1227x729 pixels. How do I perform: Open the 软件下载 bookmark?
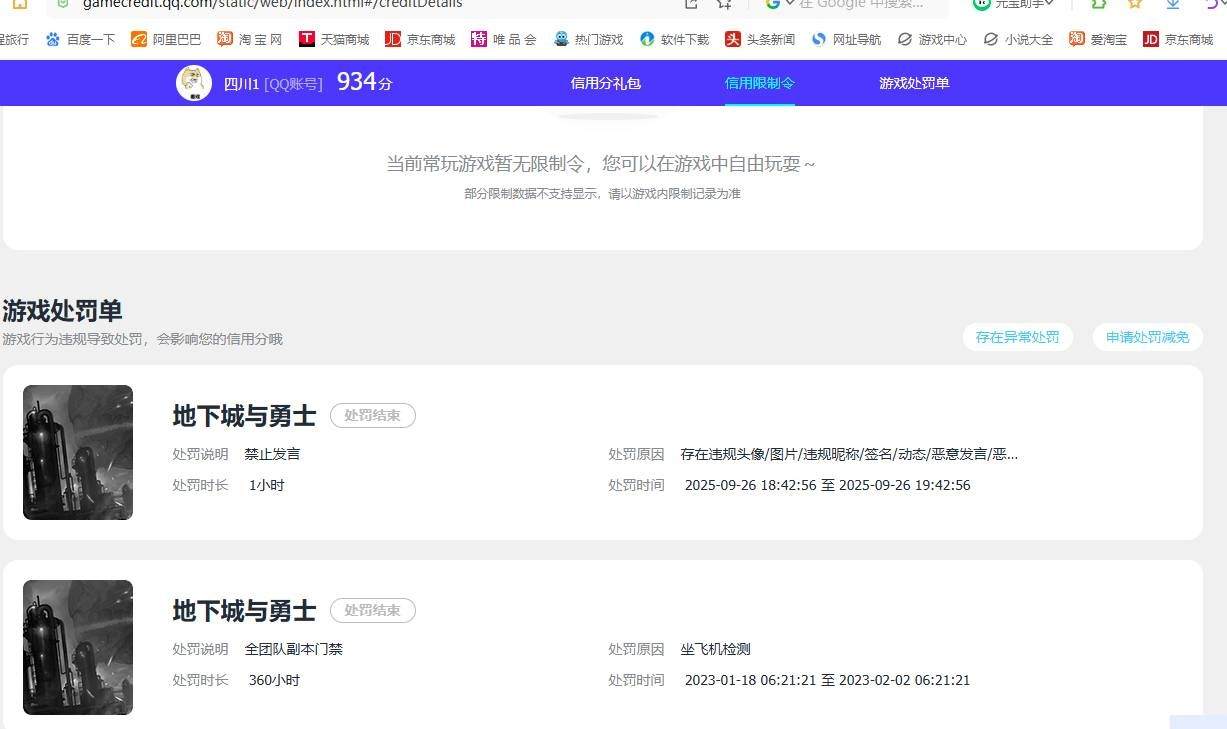pos(674,40)
